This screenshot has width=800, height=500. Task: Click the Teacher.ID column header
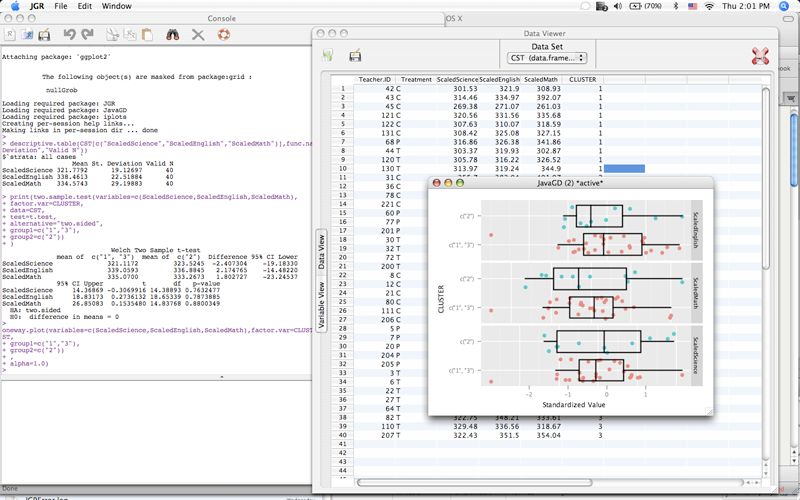374,80
